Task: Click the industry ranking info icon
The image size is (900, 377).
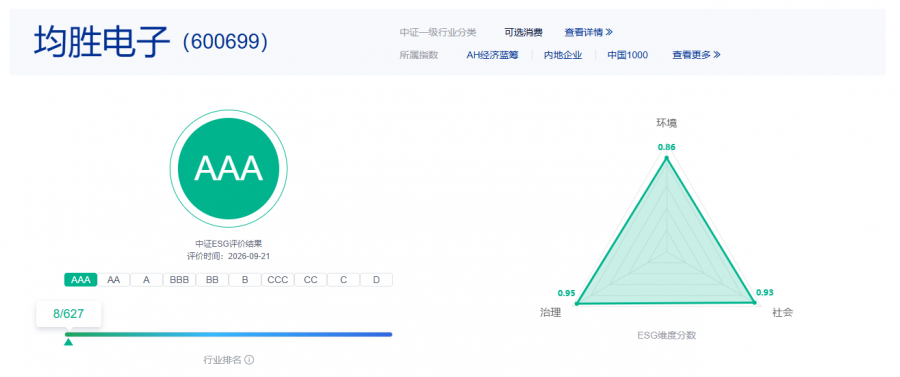Action: click(249, 360)
